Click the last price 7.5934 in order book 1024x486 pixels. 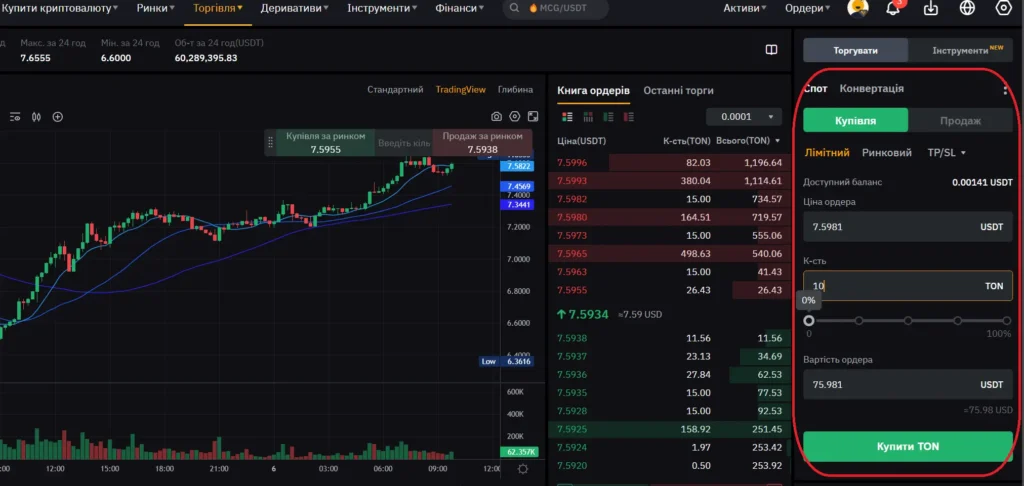tap(582, 315)
